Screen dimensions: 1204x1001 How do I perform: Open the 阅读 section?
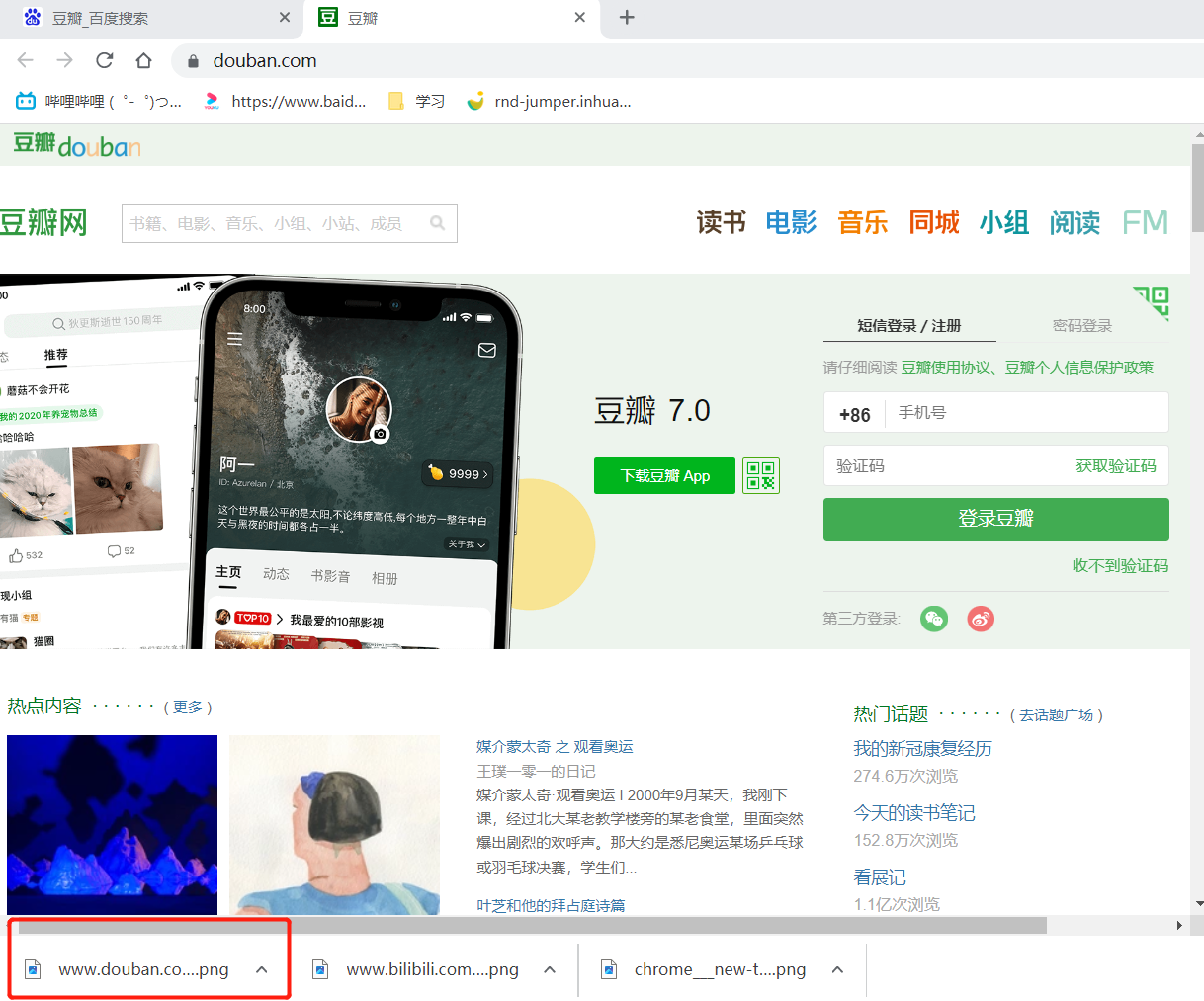1075,222
